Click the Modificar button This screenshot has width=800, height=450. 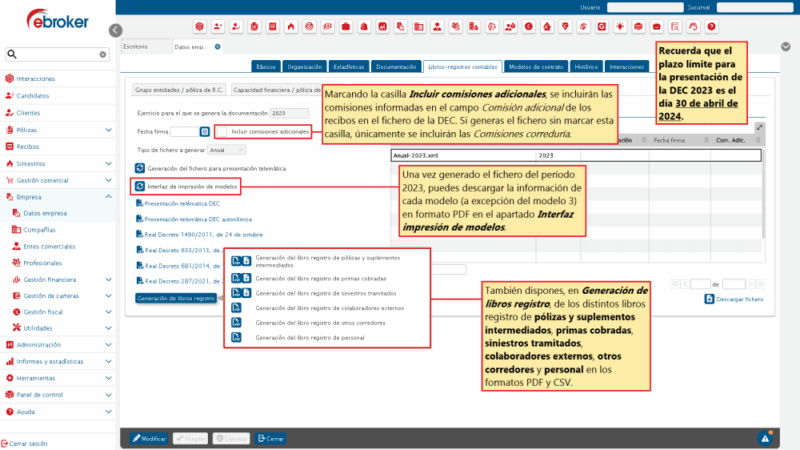pyautogui.click(x=149, y=438)
